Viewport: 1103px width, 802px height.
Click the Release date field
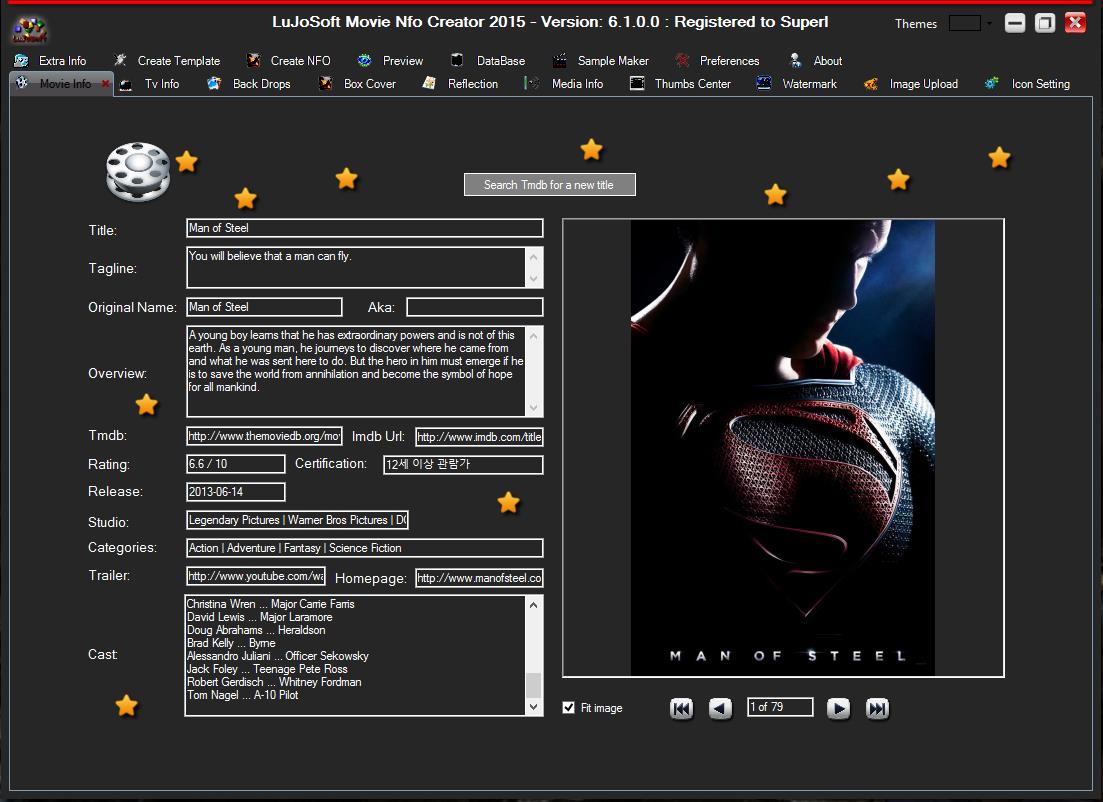click(236, 492)
